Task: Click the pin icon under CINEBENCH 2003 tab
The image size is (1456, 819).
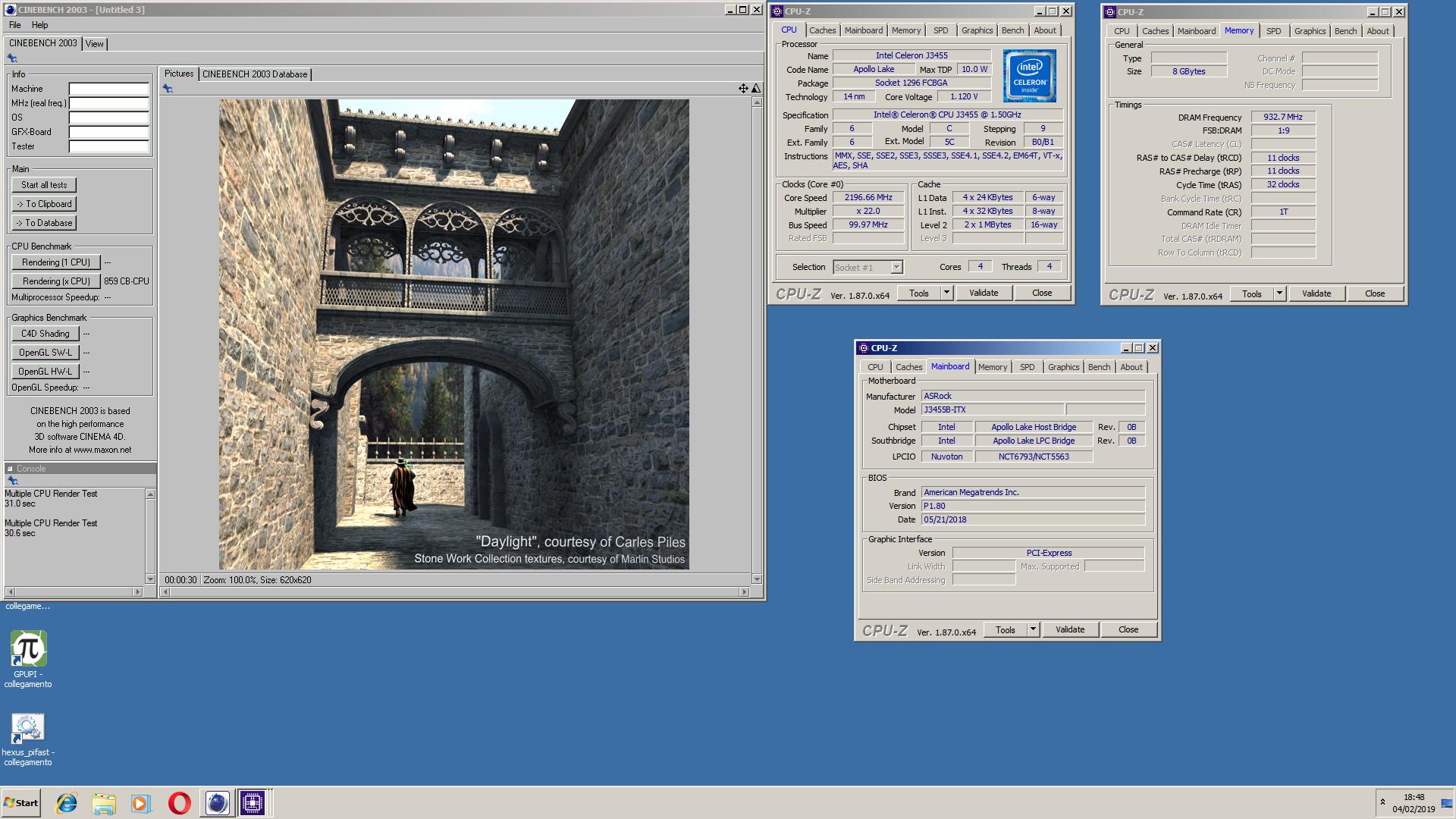Action: pos(12,58)
